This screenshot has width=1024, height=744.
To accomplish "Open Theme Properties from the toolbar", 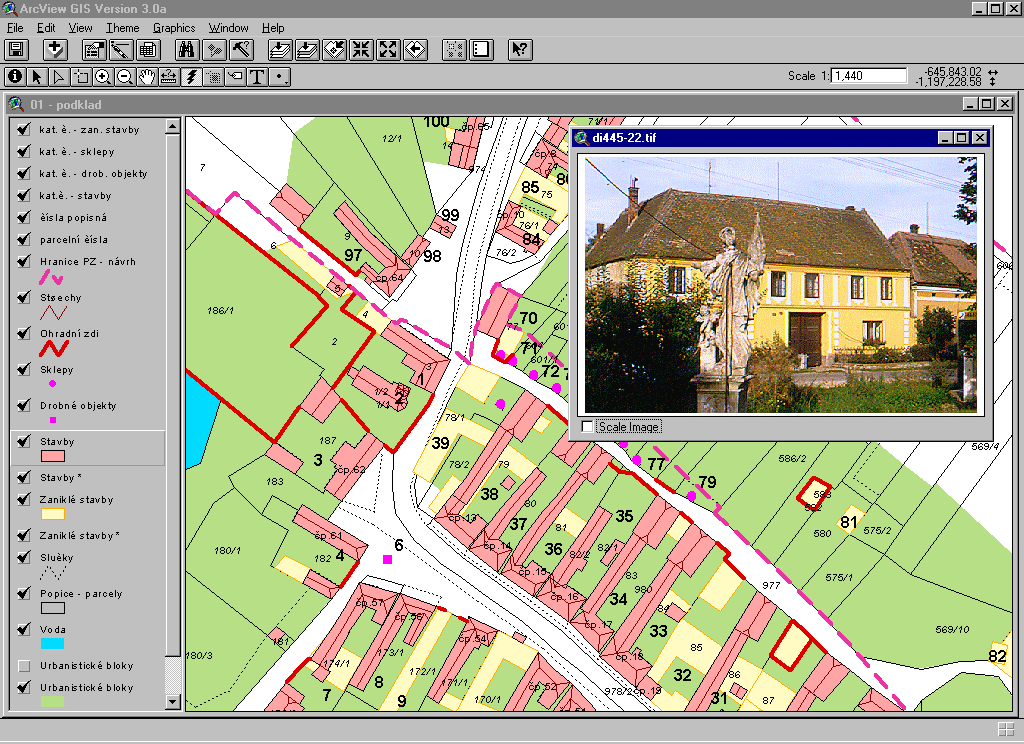I will 94,50.
